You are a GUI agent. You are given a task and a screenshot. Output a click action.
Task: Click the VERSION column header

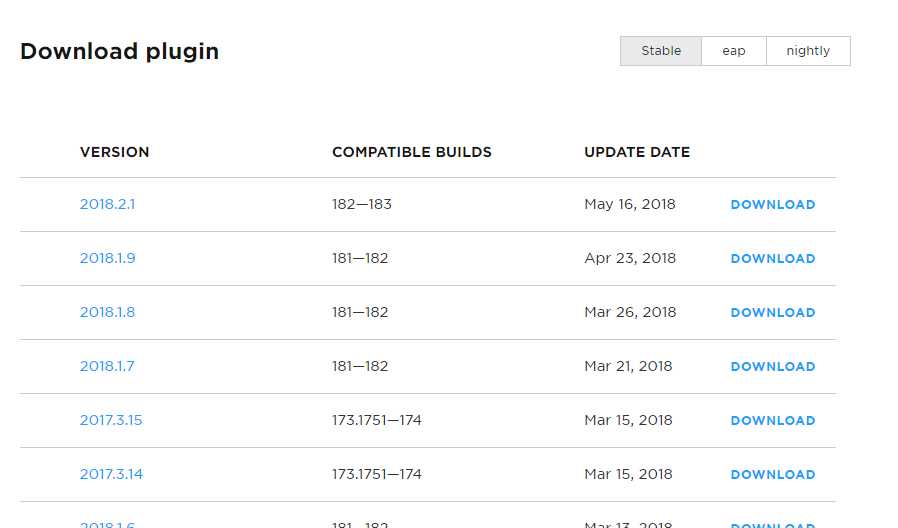click(115, 152)
